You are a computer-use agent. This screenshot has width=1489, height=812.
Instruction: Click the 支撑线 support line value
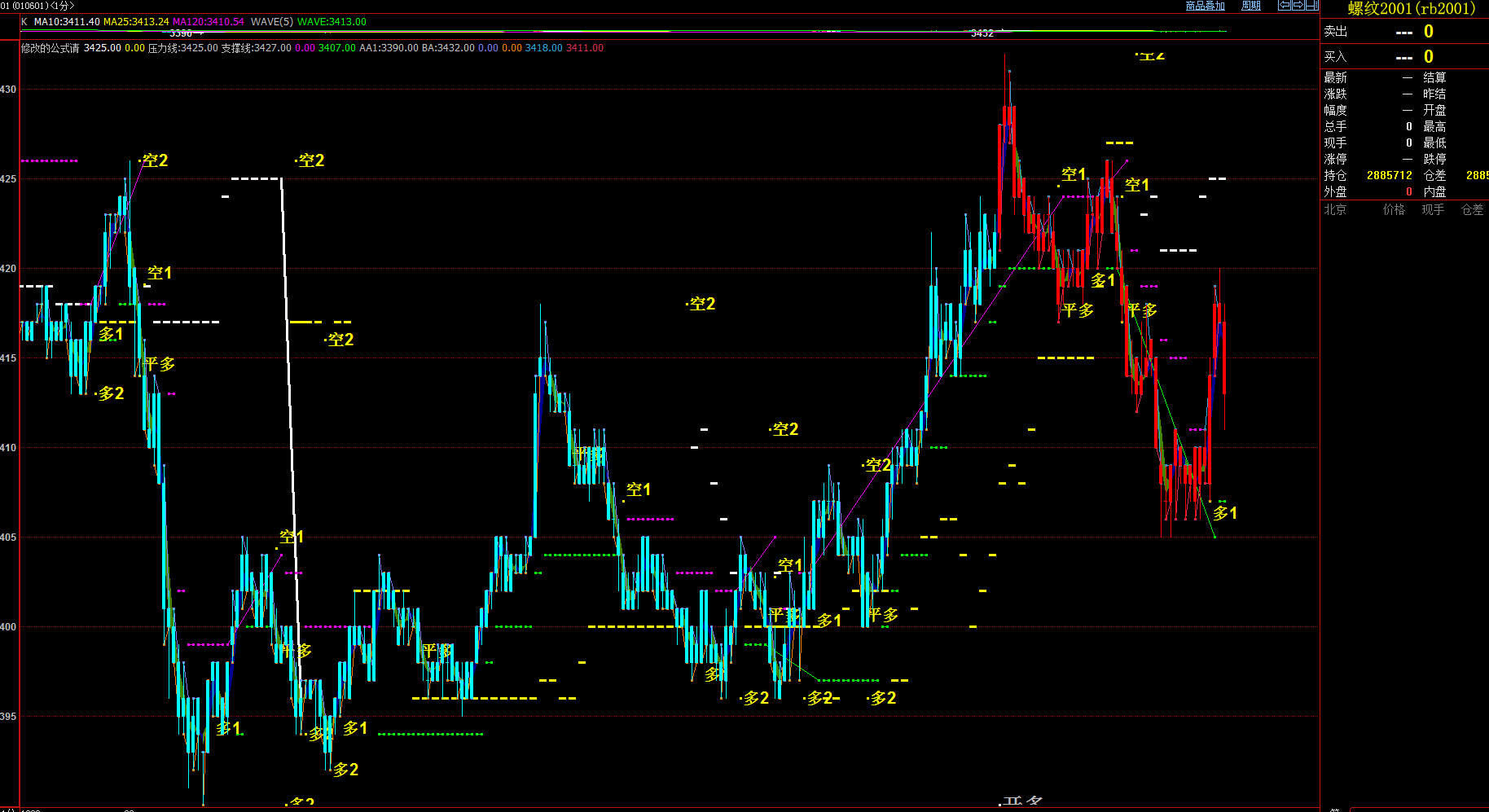256,48
